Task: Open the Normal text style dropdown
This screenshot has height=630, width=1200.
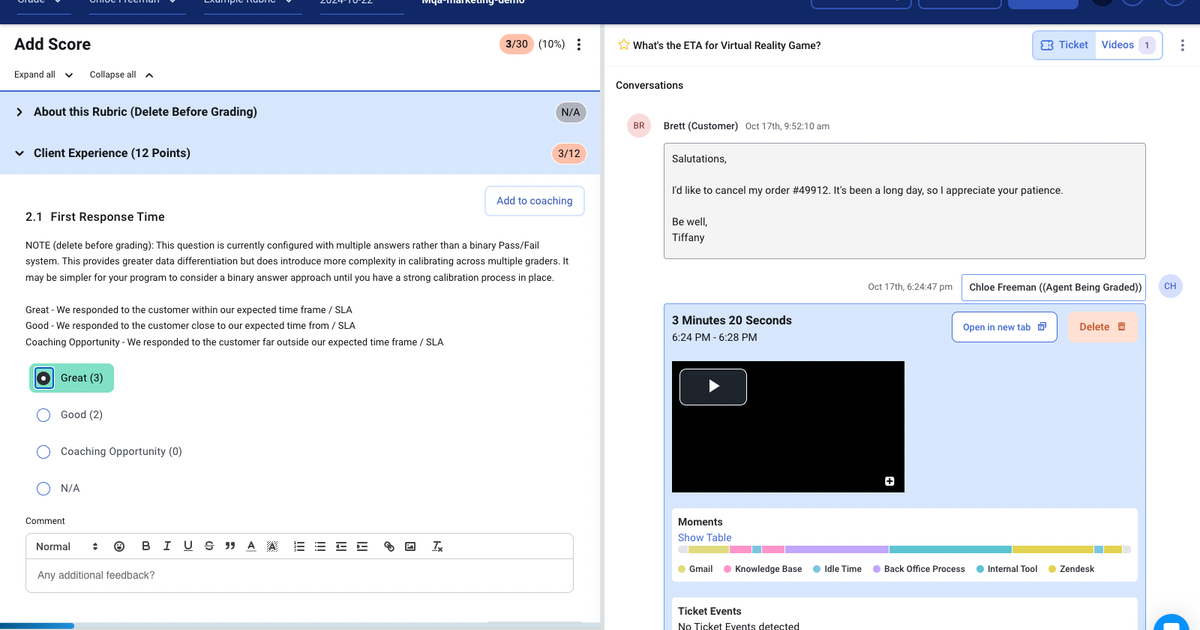Action: click(66, 546)
